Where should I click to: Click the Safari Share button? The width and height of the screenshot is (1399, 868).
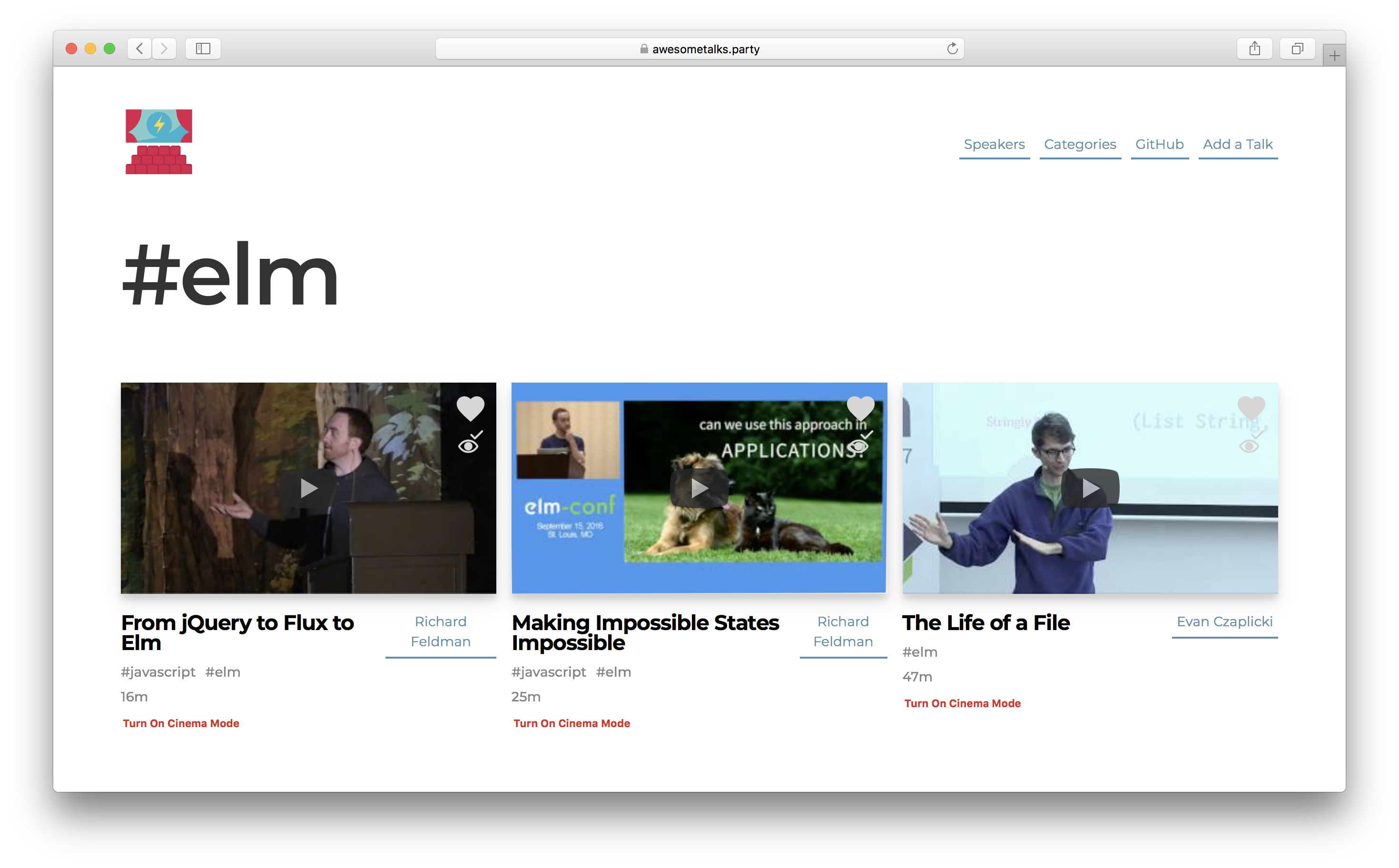pyautogui.click(x=1254, y=49)
